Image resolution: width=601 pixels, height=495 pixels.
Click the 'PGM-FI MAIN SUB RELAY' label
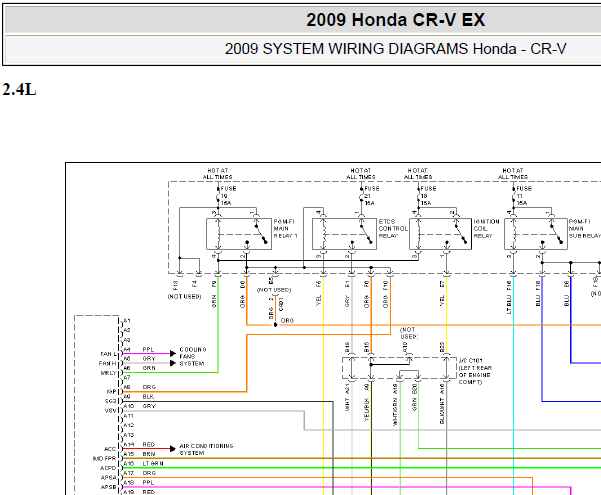click(585, 229)
